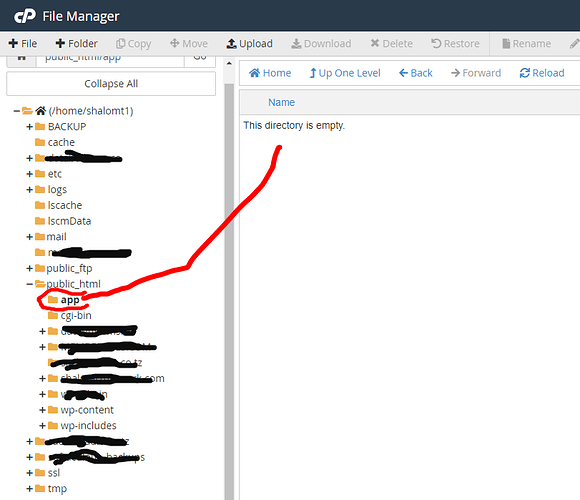Go to Home in navigation bar
580x500 pixels.
(270, 73)
